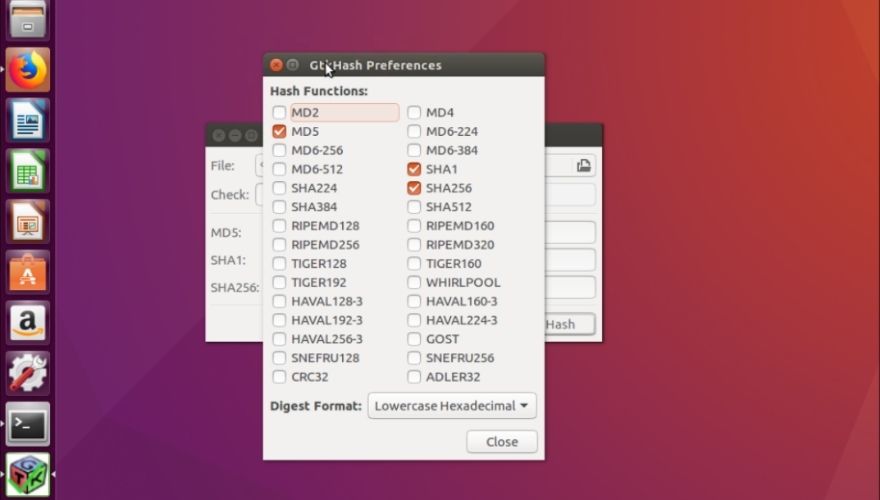Enable the RIPEMD320 checkbox
Screen dimensions: 880x500
click(x=414, y=245)
